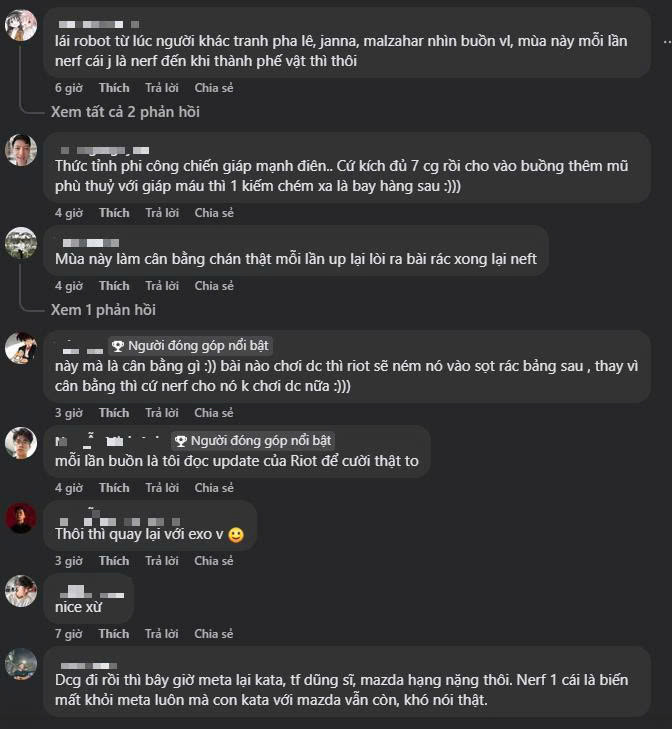672x729 pixels.
Task: Click the smiley emoji in the "exo v" comment
Action: tap(236, 535)
